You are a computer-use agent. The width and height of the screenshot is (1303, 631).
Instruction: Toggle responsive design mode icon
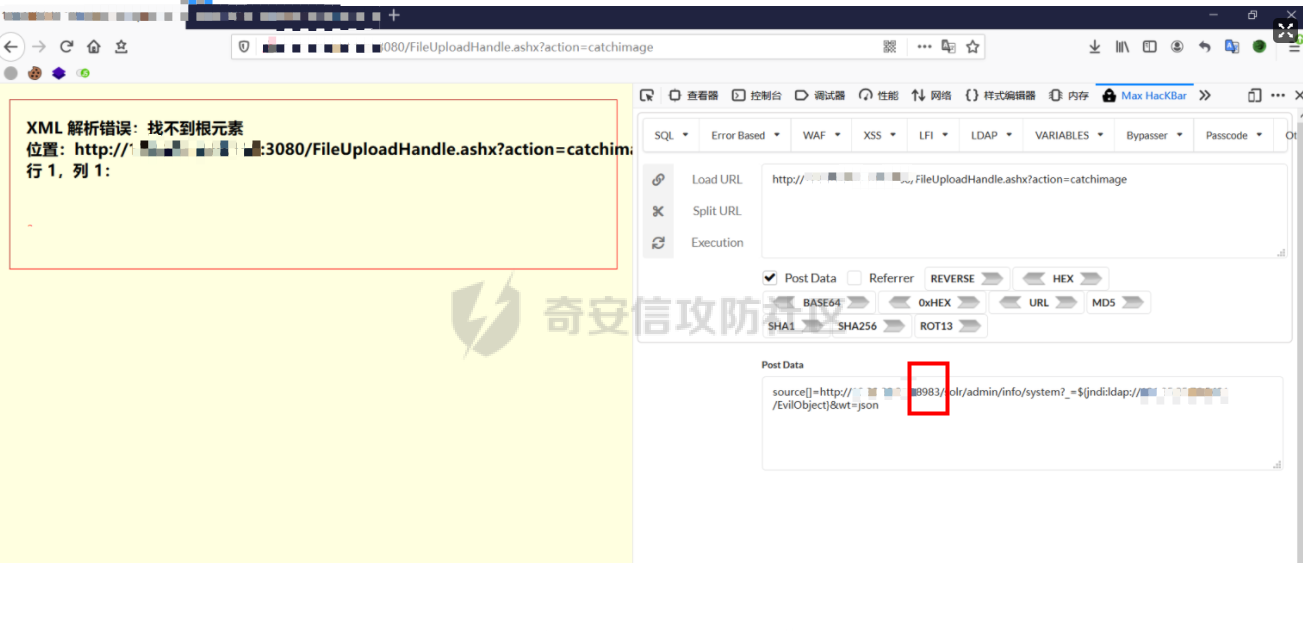1254,96
